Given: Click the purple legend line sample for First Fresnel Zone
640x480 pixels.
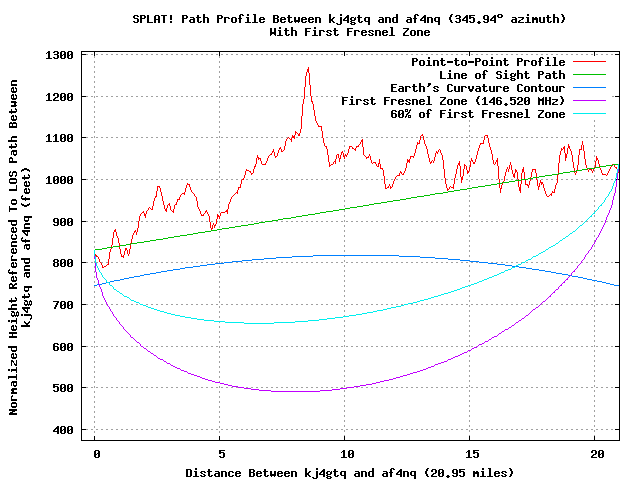Looking at the screenshot, I should [x=589, y=100].
